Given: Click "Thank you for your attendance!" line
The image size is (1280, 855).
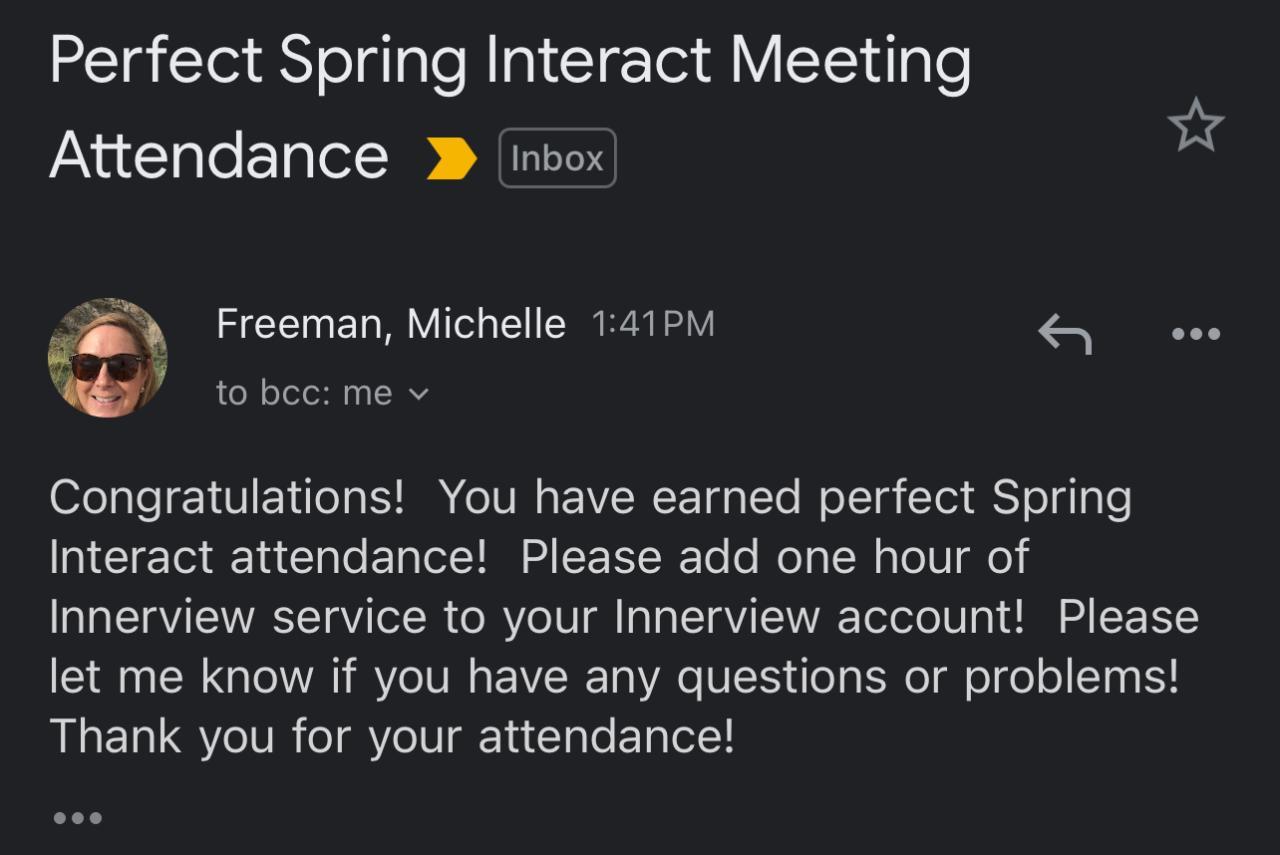Looking at the screenshot, I should (392, 737).
